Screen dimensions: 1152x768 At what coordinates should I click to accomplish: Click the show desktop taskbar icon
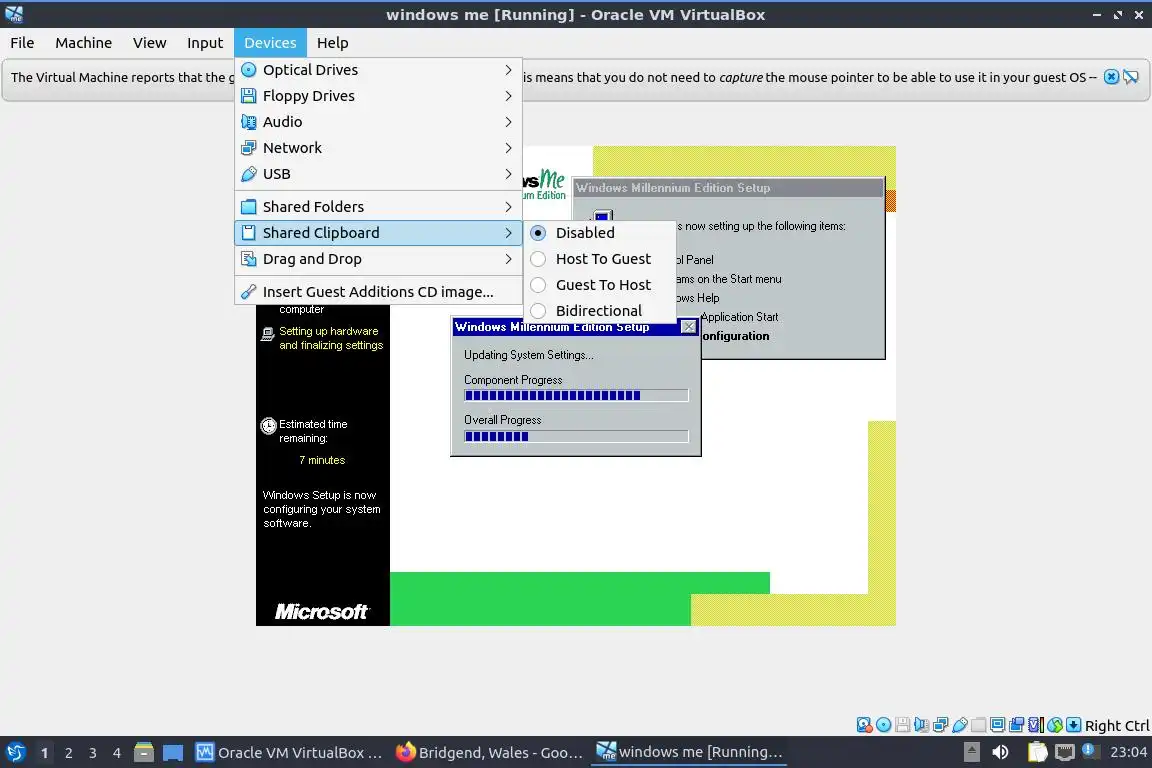coord(173,753)
